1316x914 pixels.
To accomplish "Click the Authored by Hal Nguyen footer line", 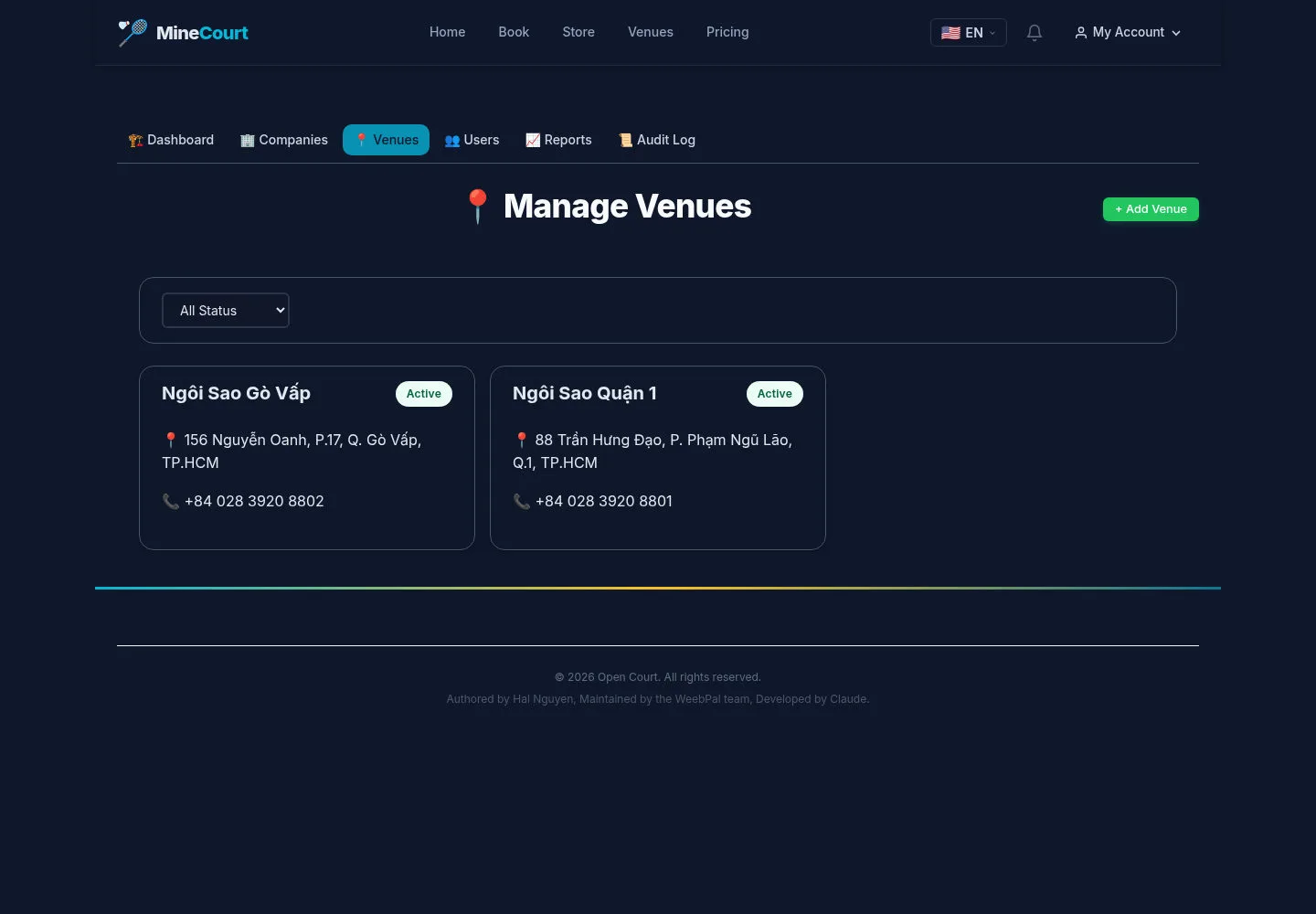I will coord(658,699).
